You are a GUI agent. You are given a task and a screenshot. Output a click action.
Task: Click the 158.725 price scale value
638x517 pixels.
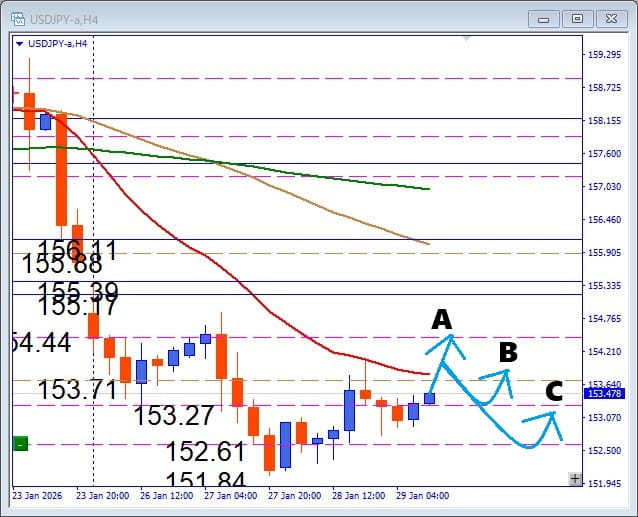605,87
